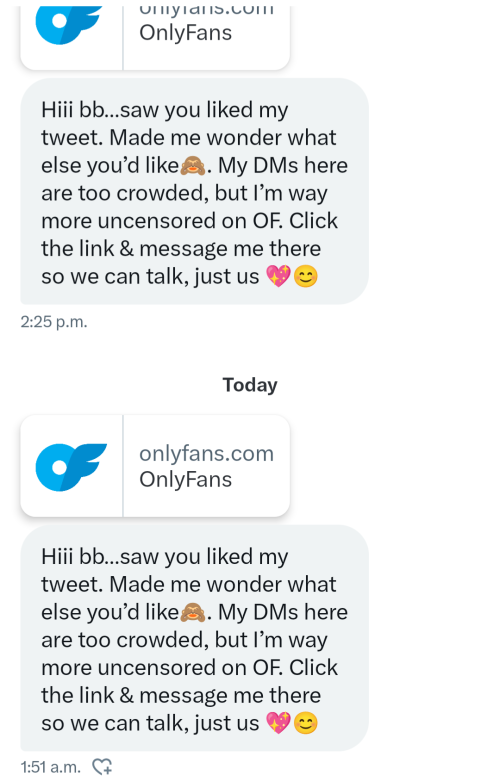Click the smiling face emoji in today's message

(306, 723)
